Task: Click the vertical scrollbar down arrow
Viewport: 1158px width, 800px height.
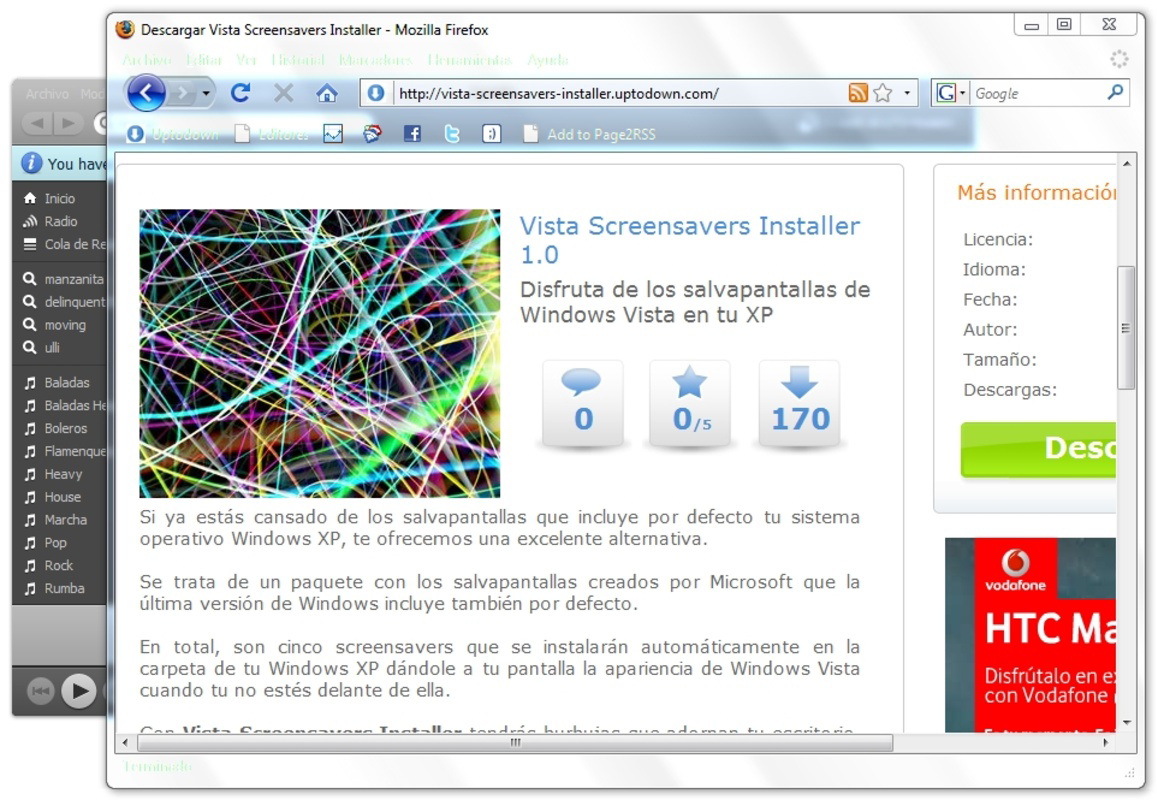Action: [x=1126, y=722]
